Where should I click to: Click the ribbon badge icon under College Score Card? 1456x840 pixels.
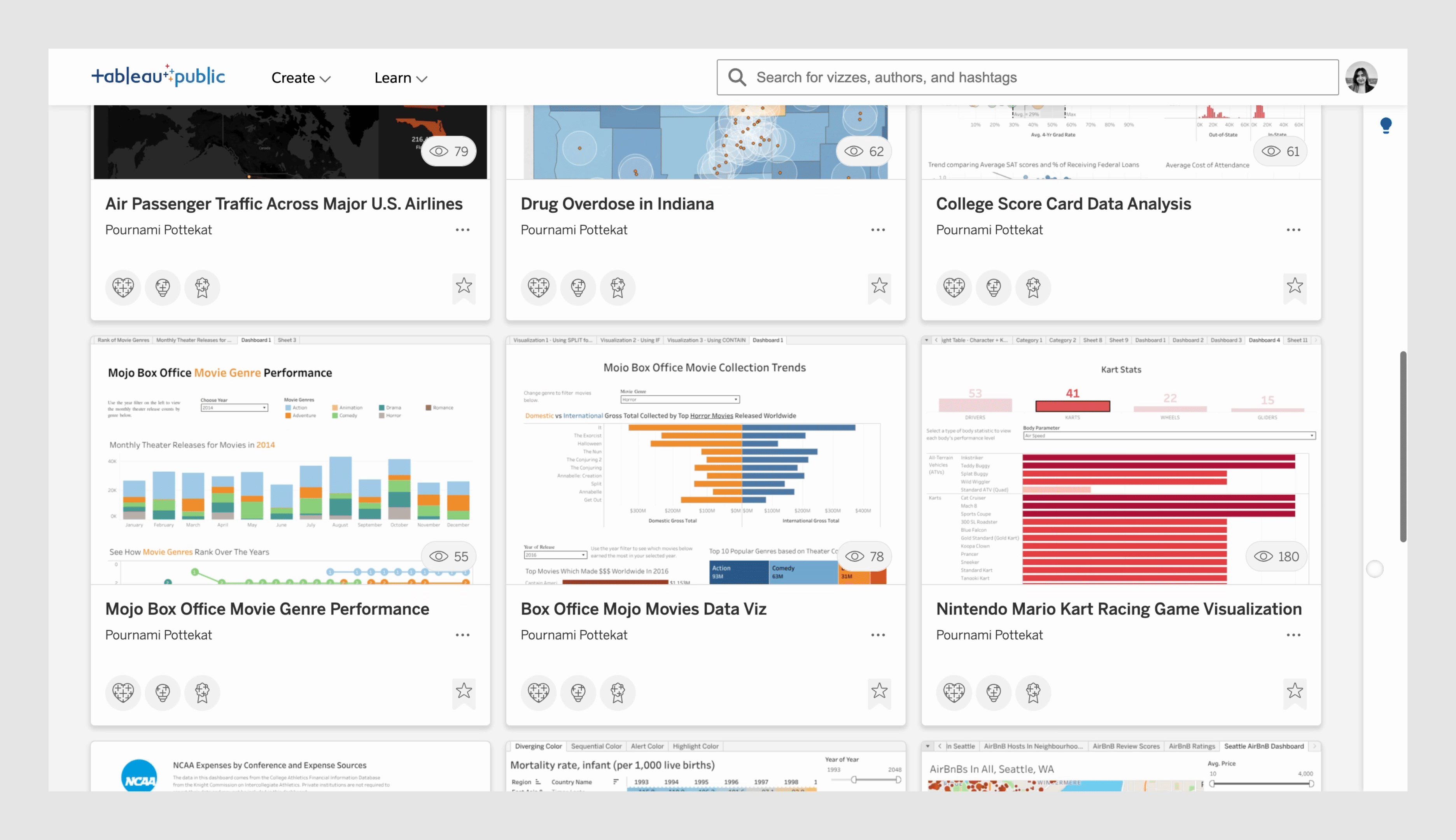point(1032,287)
